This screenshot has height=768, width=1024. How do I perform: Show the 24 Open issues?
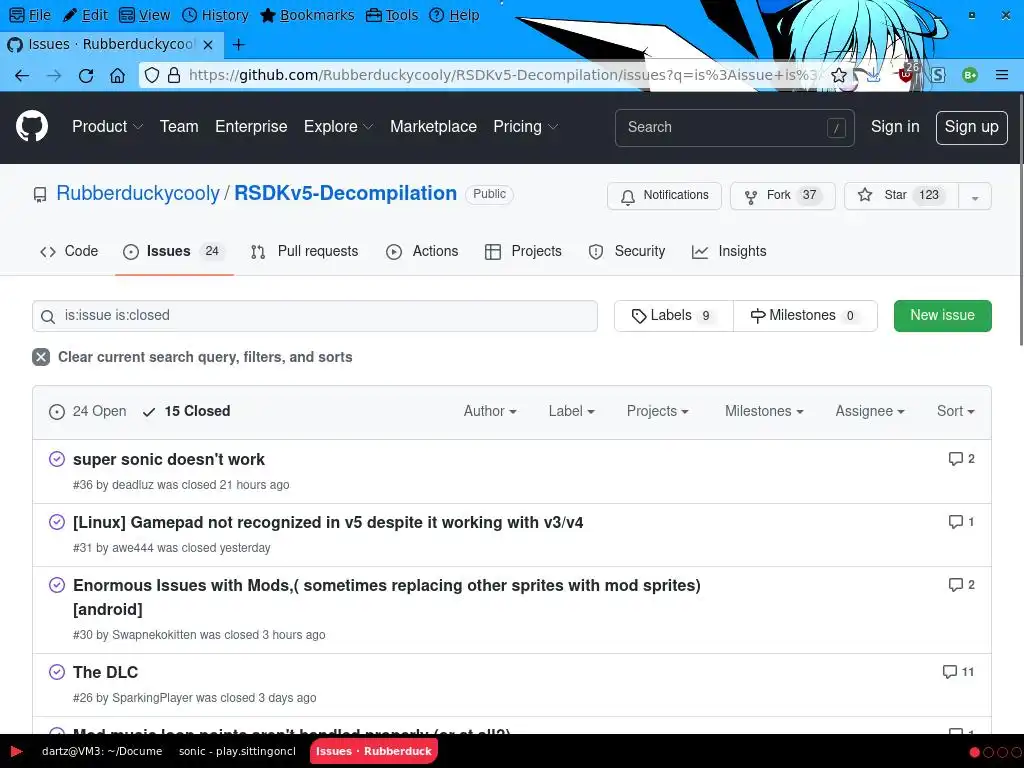tap(88, 411)
